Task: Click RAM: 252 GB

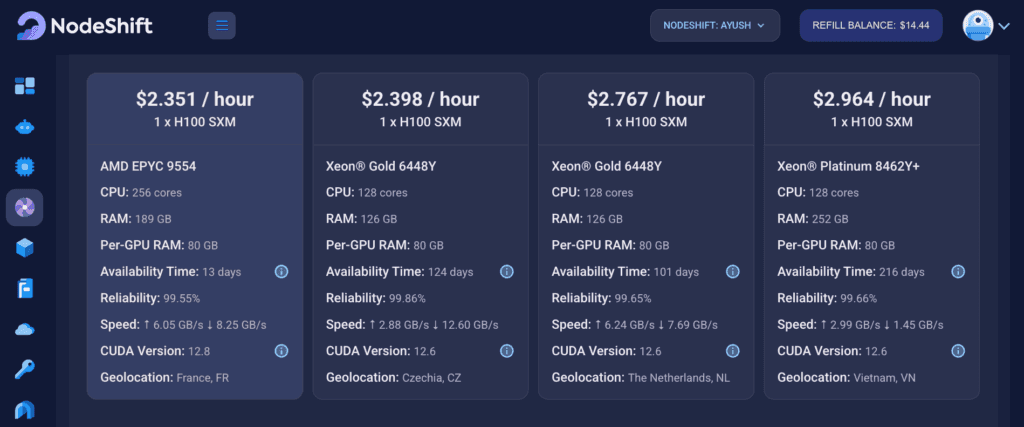Action: pos(813,219)
